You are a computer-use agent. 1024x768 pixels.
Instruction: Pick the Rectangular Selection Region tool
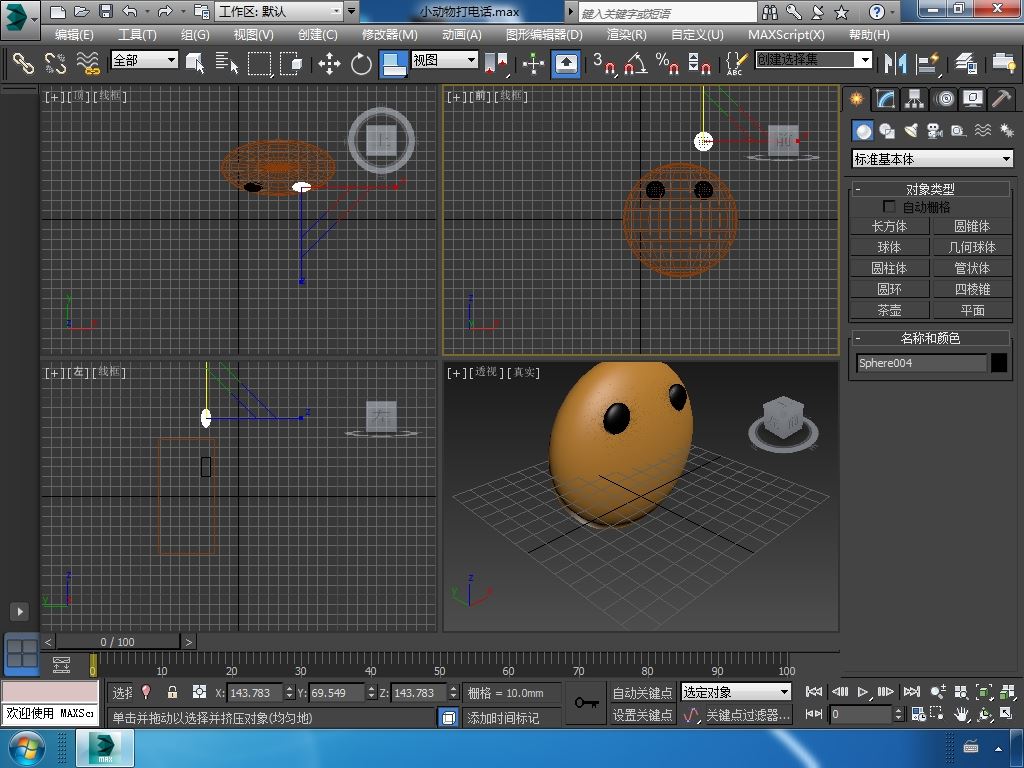[259, 63]
